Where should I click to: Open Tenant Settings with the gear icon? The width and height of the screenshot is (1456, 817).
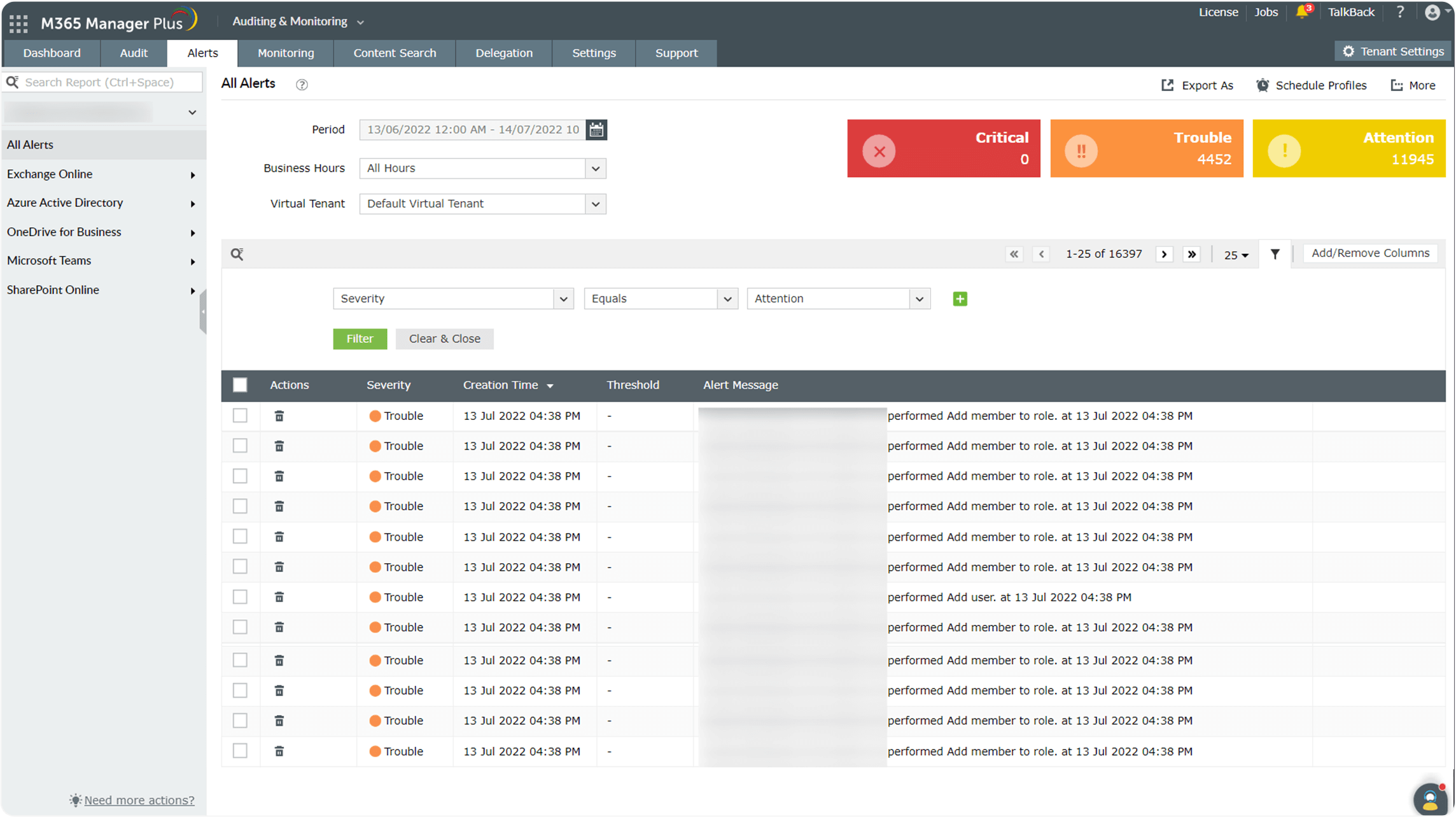coord(1348,51)
